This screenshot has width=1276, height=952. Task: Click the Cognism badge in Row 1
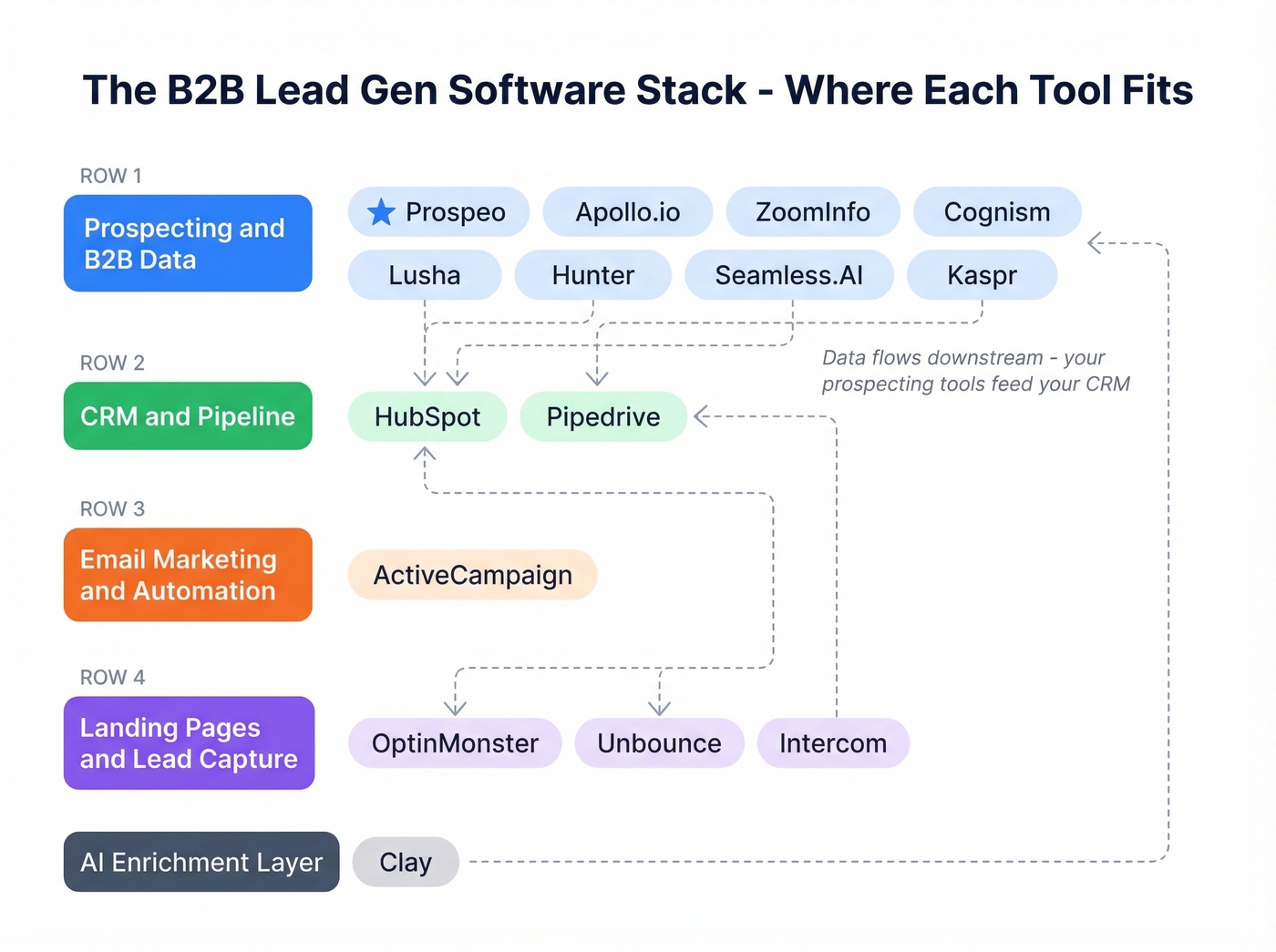(997, 211)
